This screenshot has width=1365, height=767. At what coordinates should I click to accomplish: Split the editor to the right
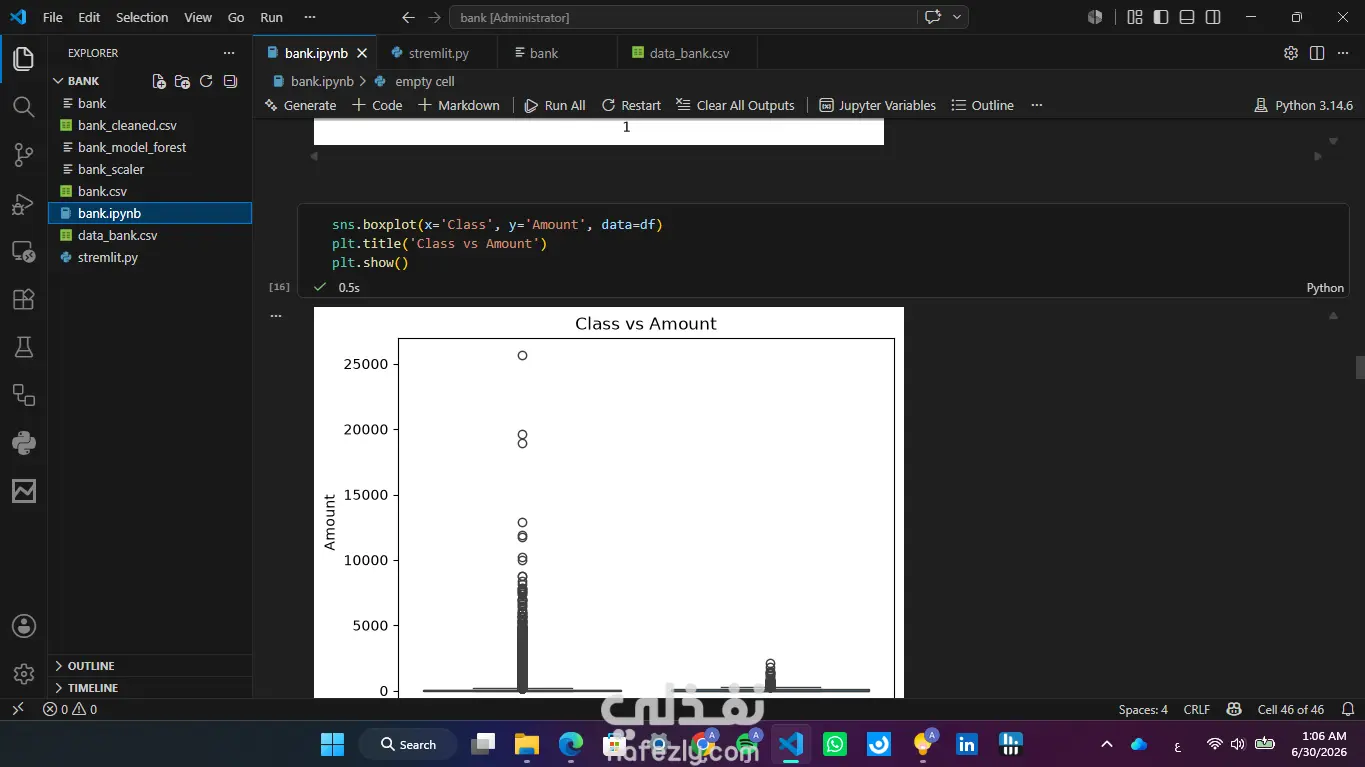click(x=1317, y=53)
